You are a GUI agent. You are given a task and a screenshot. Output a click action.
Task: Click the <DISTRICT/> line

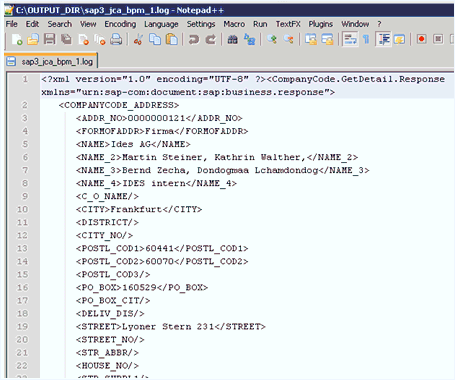tap(107, 222)
